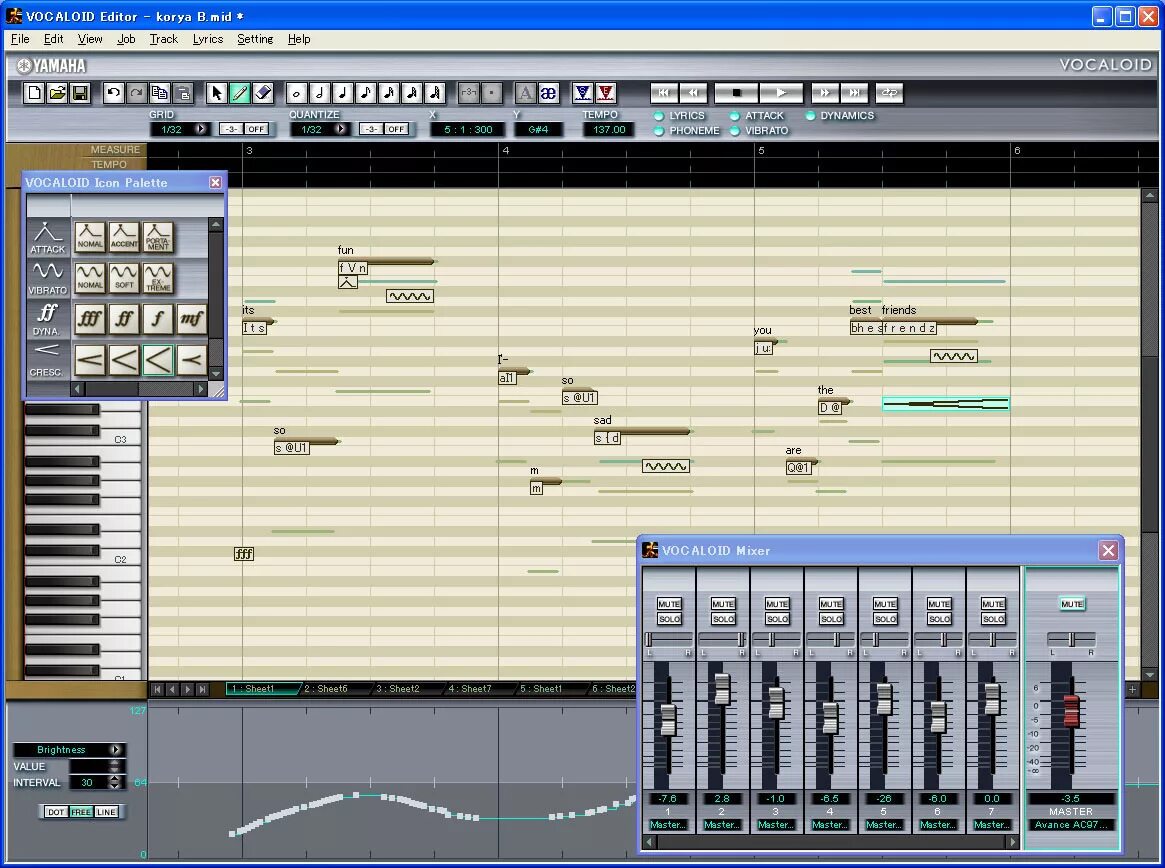The width and height of the screenshot is (1165, 868).
Task: Solo mixer channel 3
Action: pyautogui.click(x=777, y=618)
